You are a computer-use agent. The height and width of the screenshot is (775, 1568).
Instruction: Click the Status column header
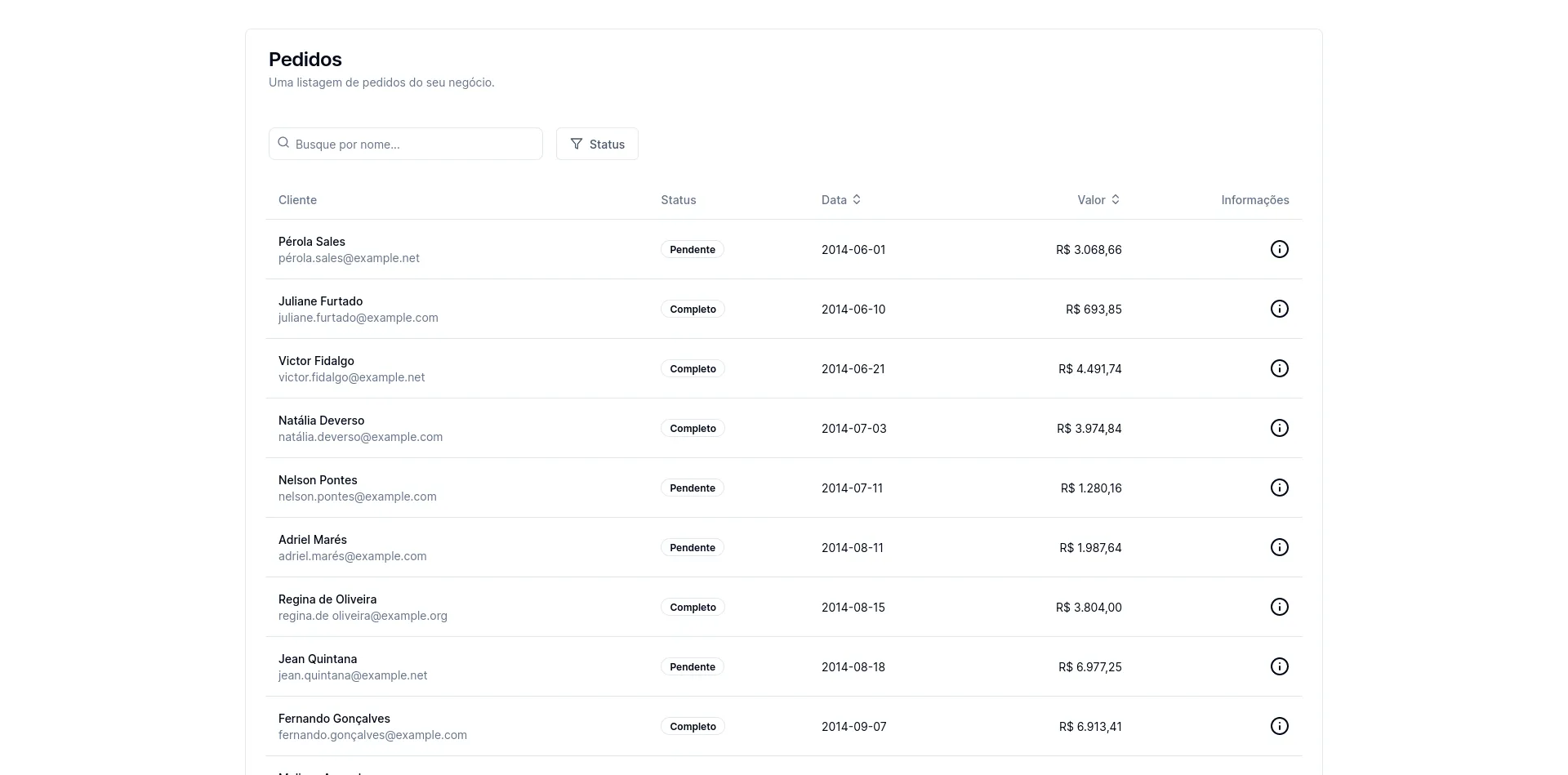tap(679, 200)
